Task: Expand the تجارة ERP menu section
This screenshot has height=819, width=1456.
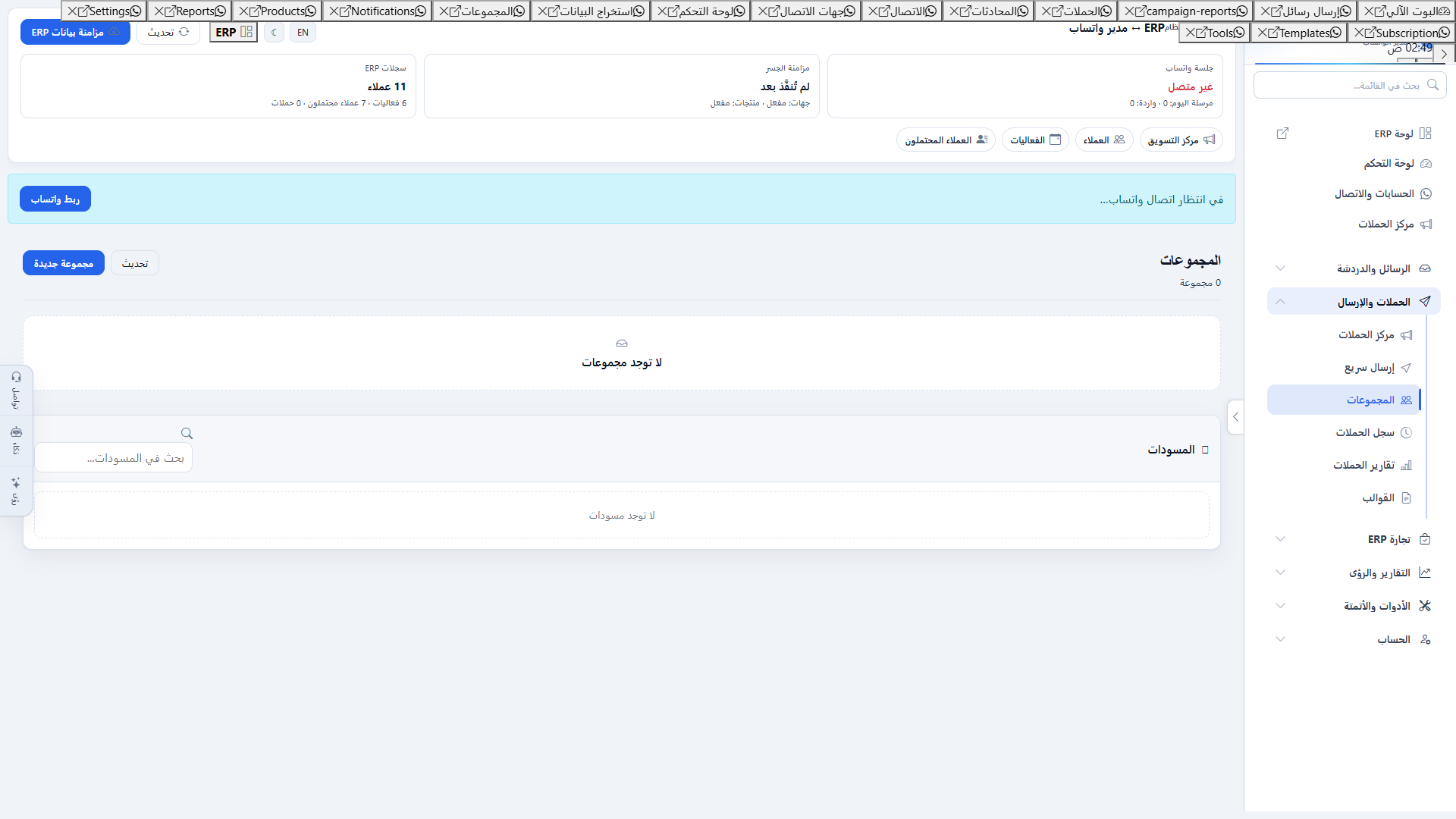Action: tap(1354, 539)
